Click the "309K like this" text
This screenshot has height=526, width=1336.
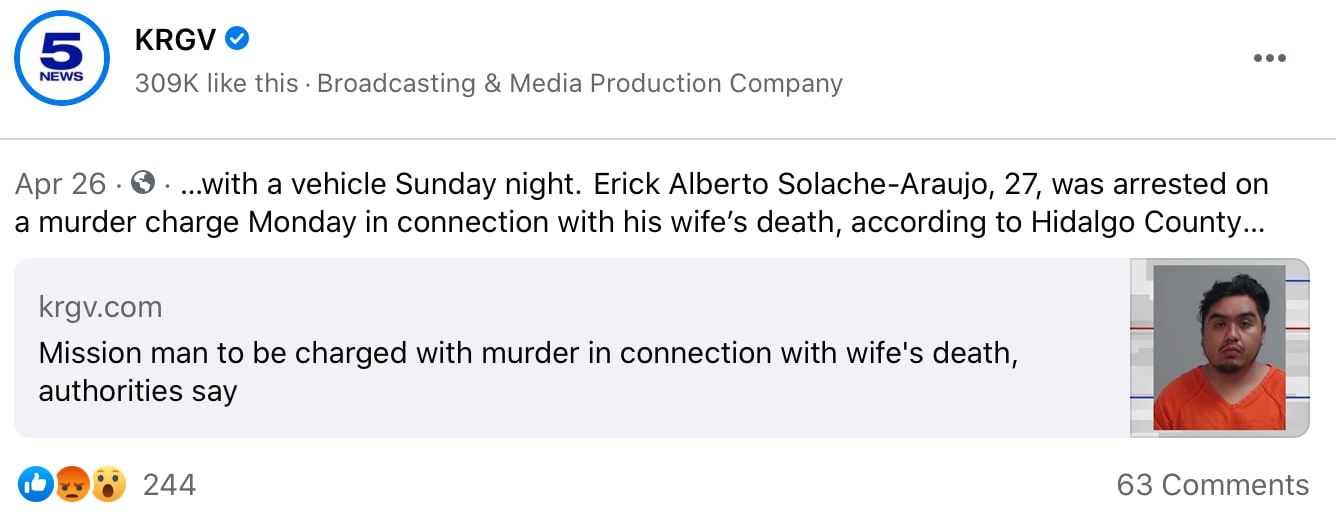pyautogui.click(x=216, y=83)
